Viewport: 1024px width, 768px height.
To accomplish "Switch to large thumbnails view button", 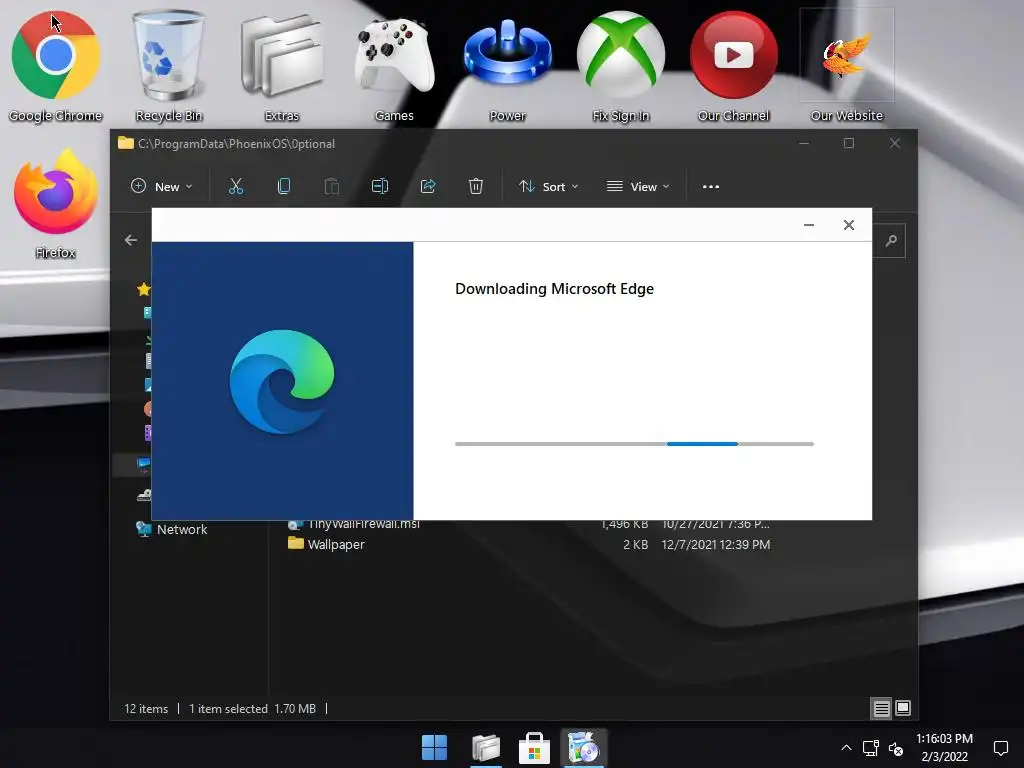I will (x=903, y=708).
